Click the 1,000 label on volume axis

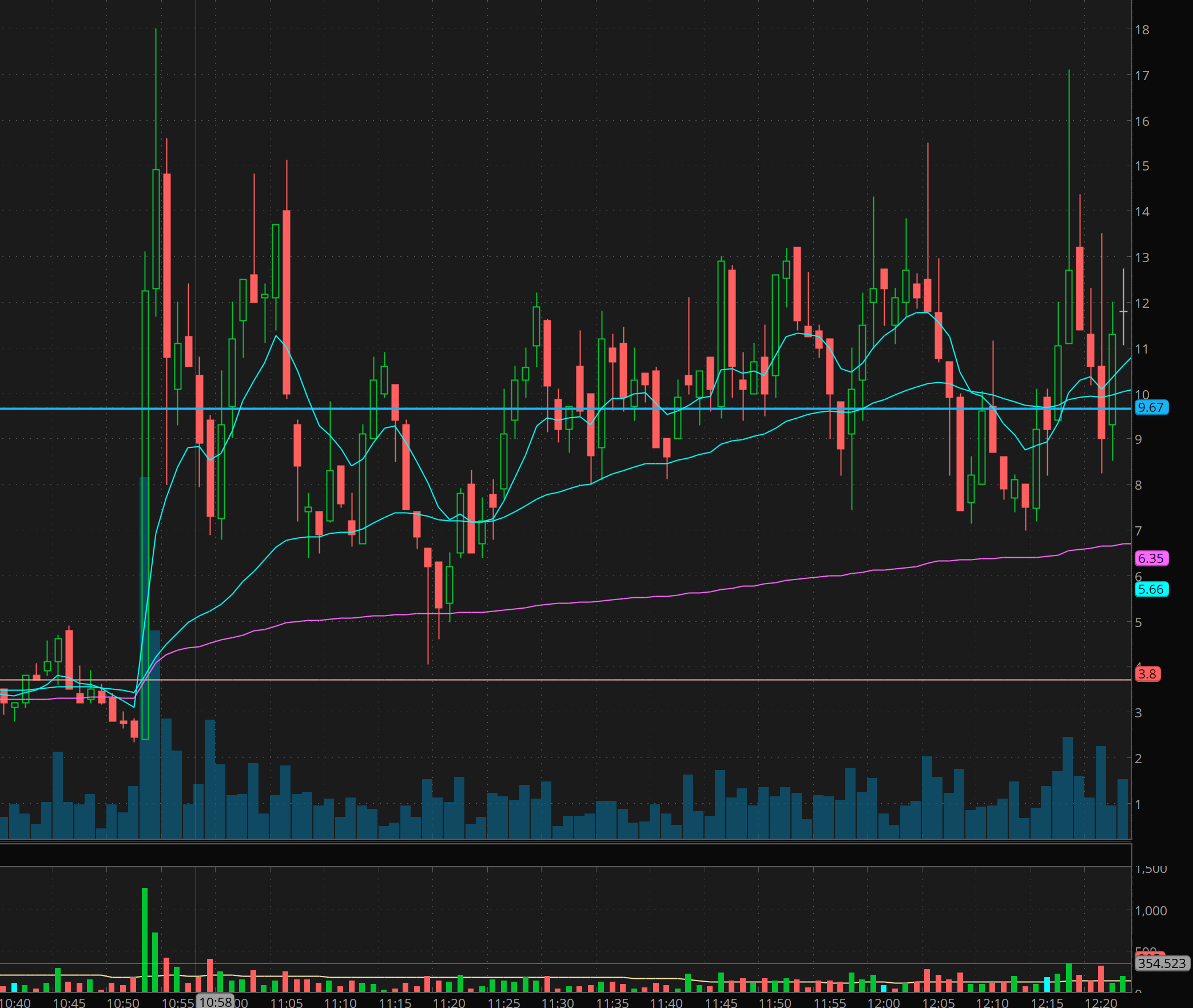point(1151,911)
